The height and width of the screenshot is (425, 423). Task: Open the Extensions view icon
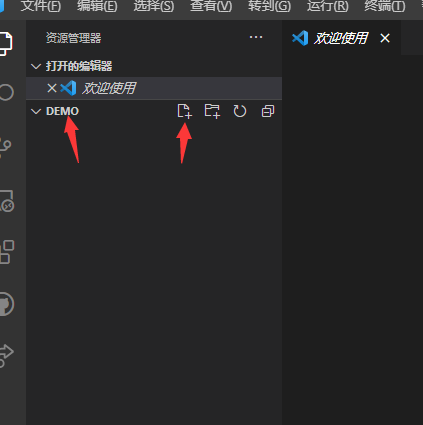(x=7, y=252)
